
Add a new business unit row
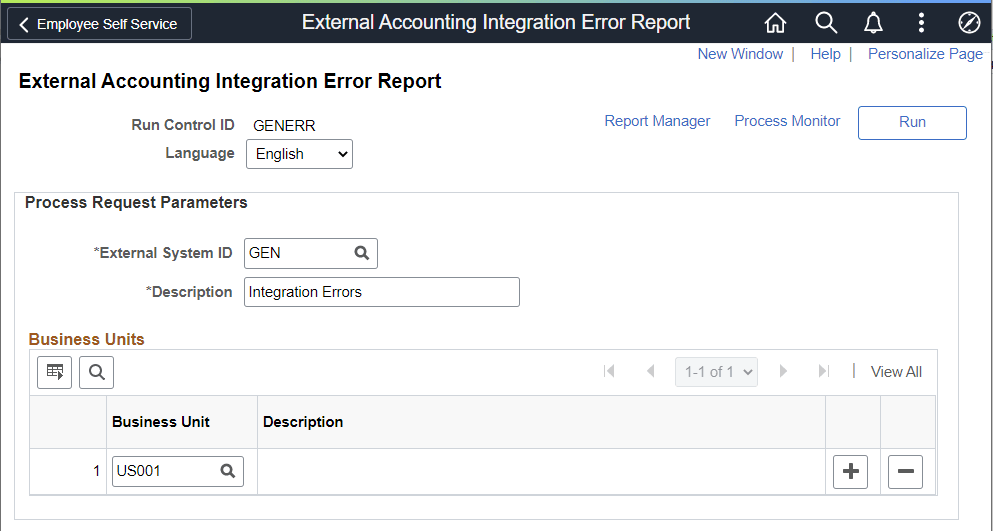[x=850, y=471]
